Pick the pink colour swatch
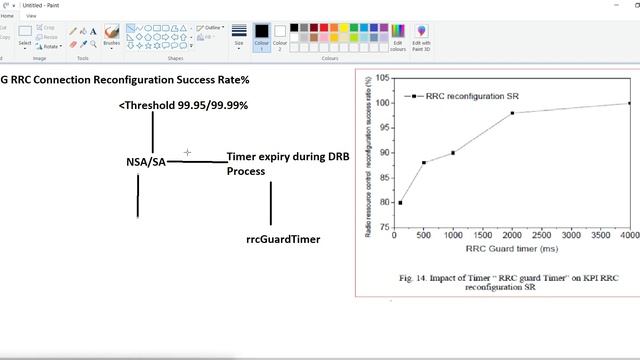This screenshot has width=640, height=360. (324, 38)
